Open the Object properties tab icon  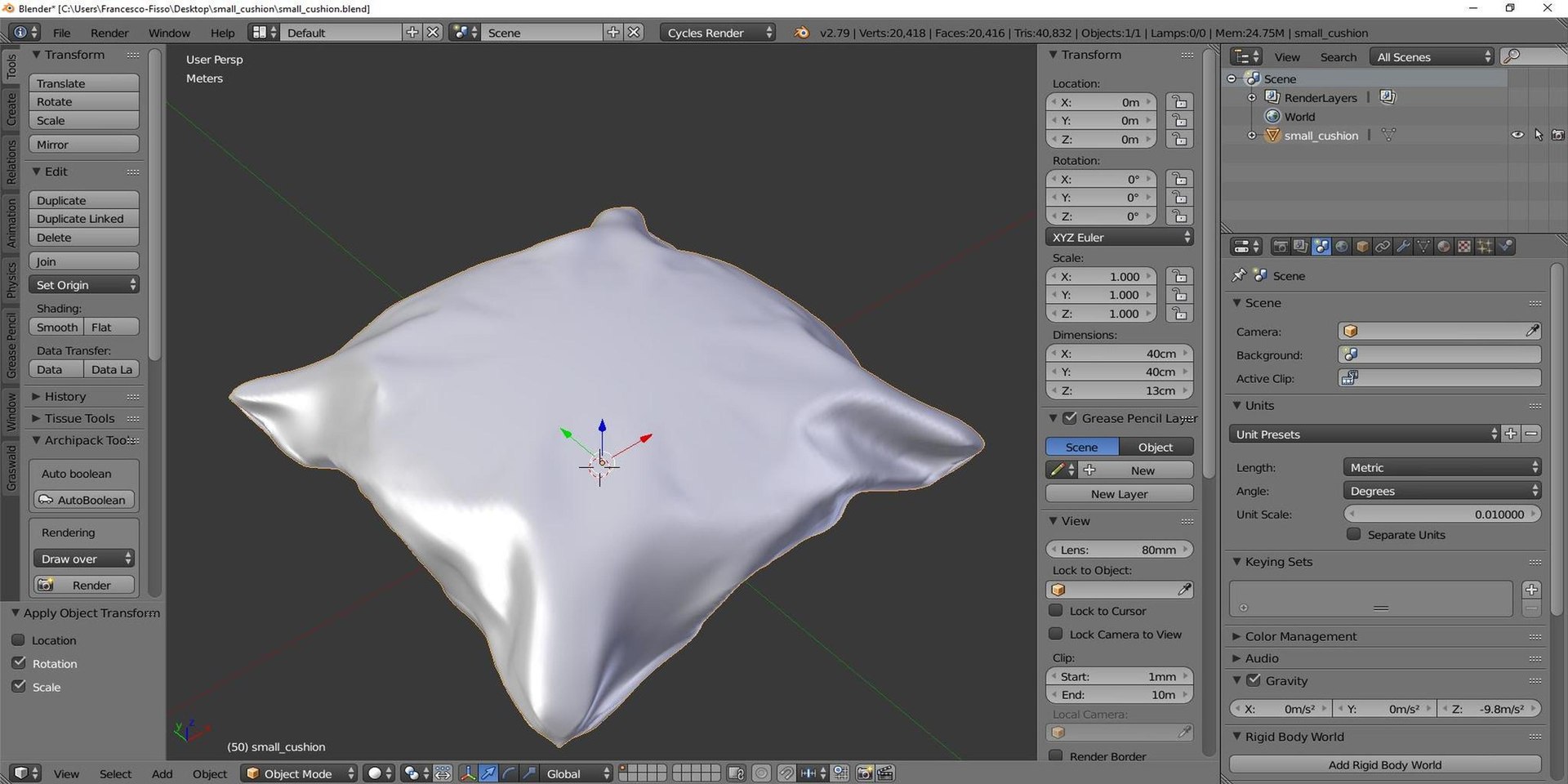(x=1362, y=247)
